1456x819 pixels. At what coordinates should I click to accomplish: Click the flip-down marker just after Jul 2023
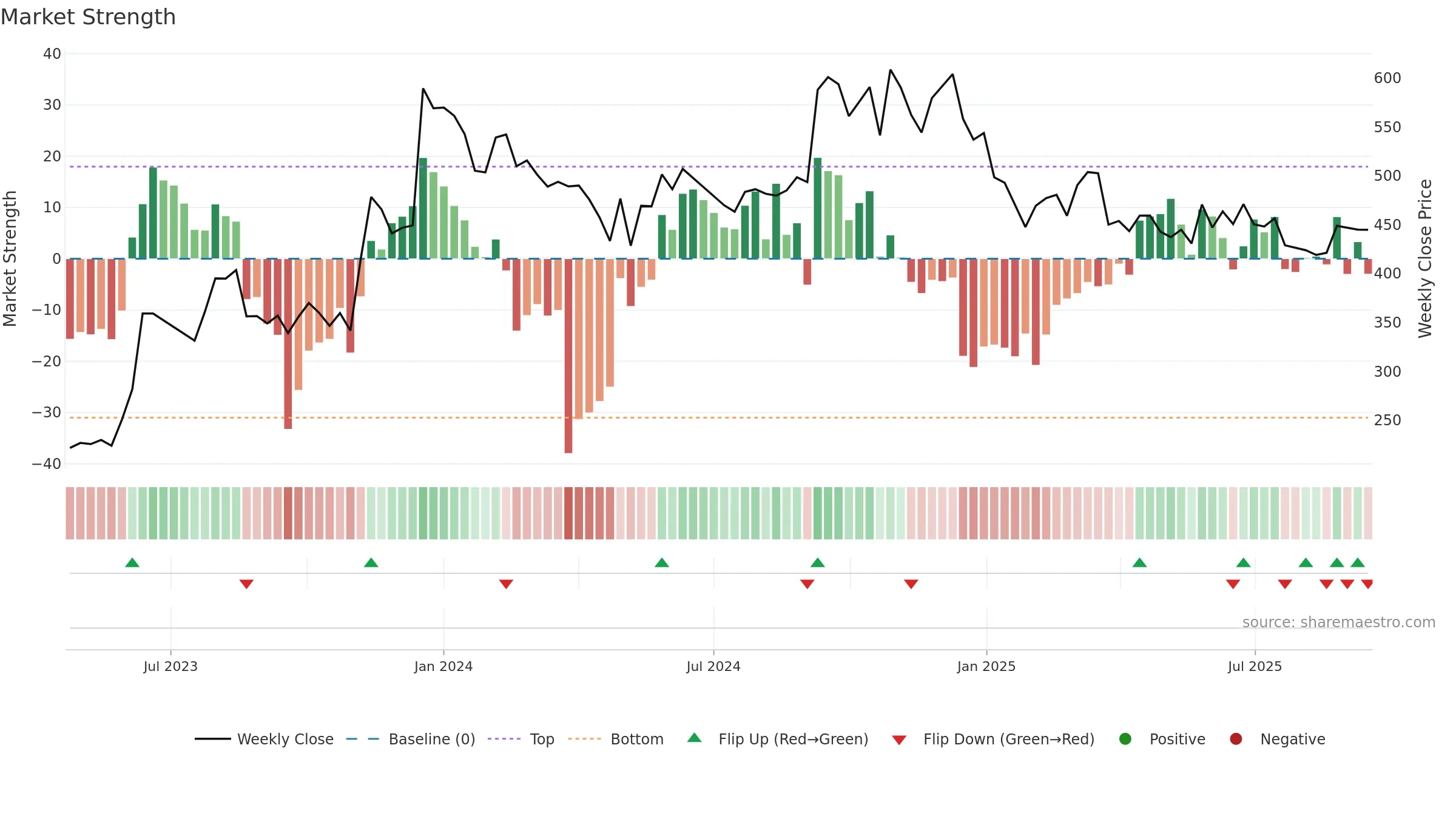pos(246,584)
